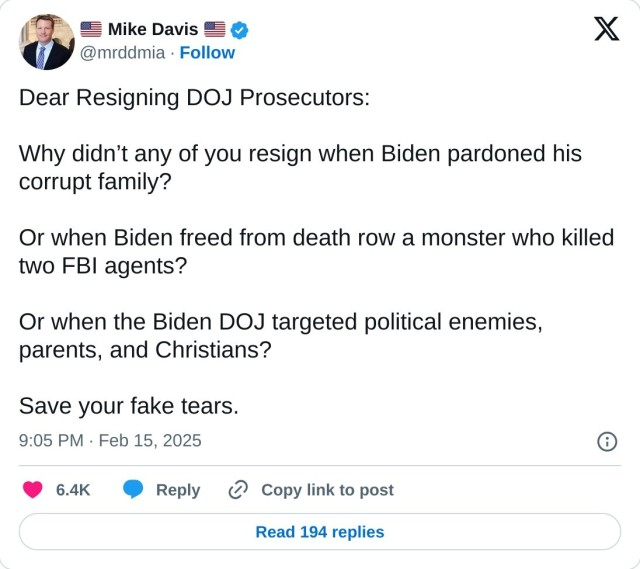Open the 9:05 PM Feb 15, 2025 timestamp

point(110,440)
